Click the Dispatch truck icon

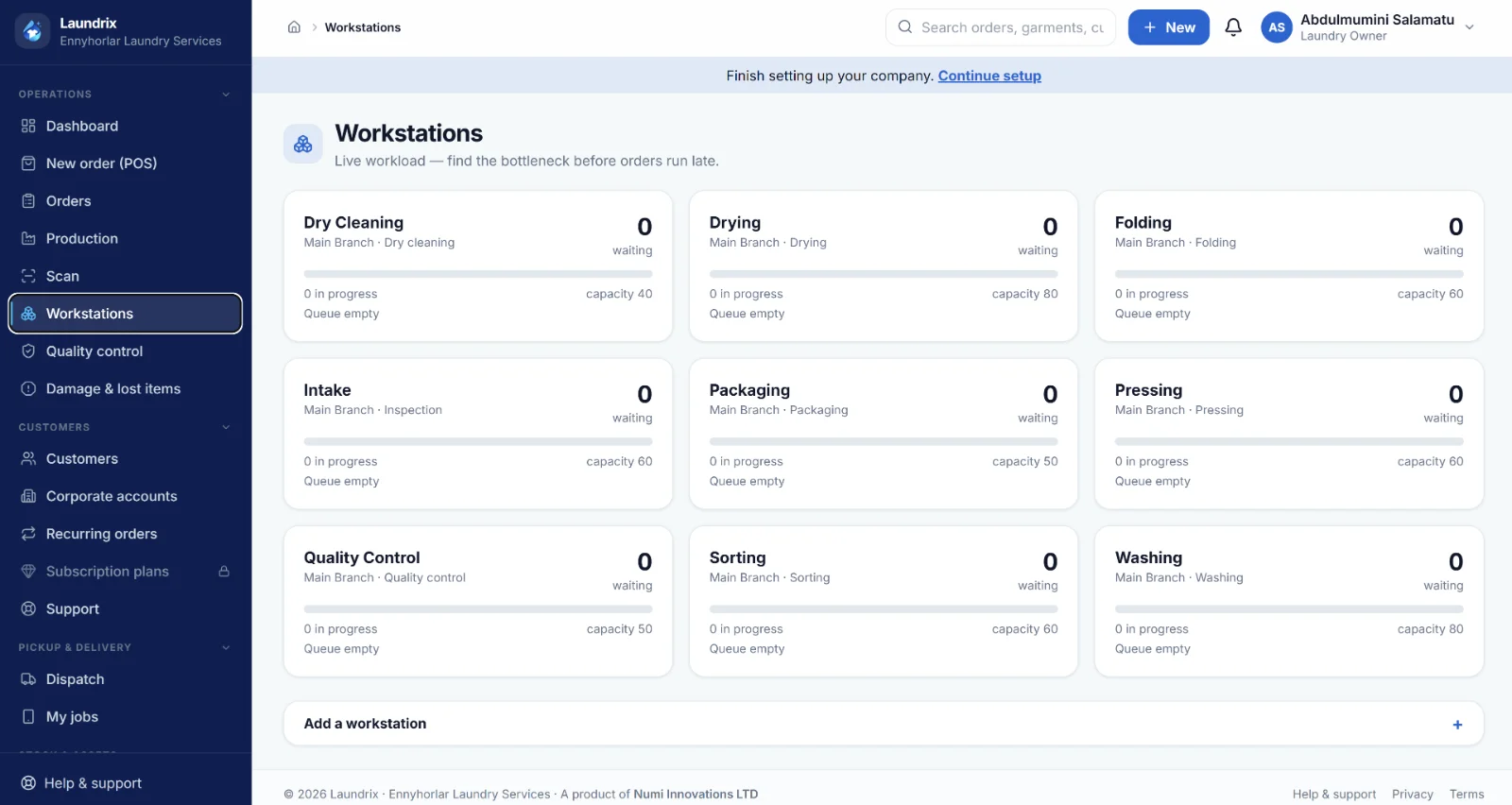click(28, 679)
